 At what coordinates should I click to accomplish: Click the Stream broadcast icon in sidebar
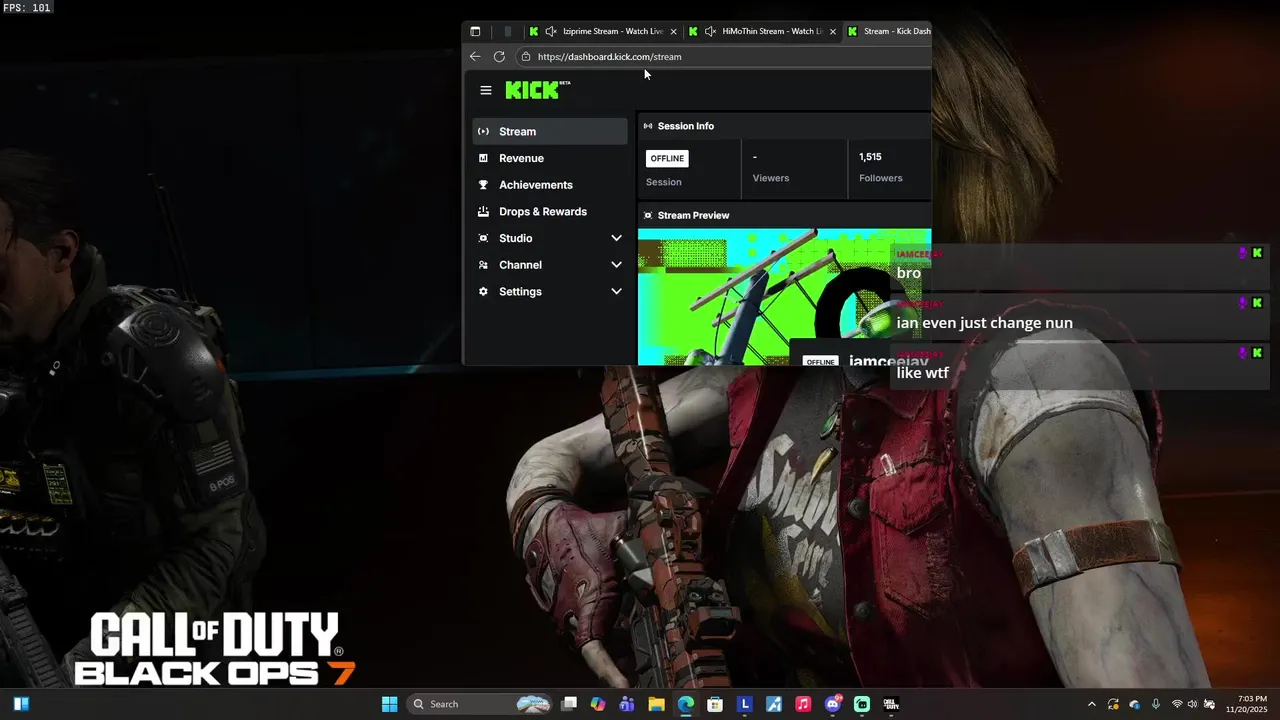click(x=484, y=131)
